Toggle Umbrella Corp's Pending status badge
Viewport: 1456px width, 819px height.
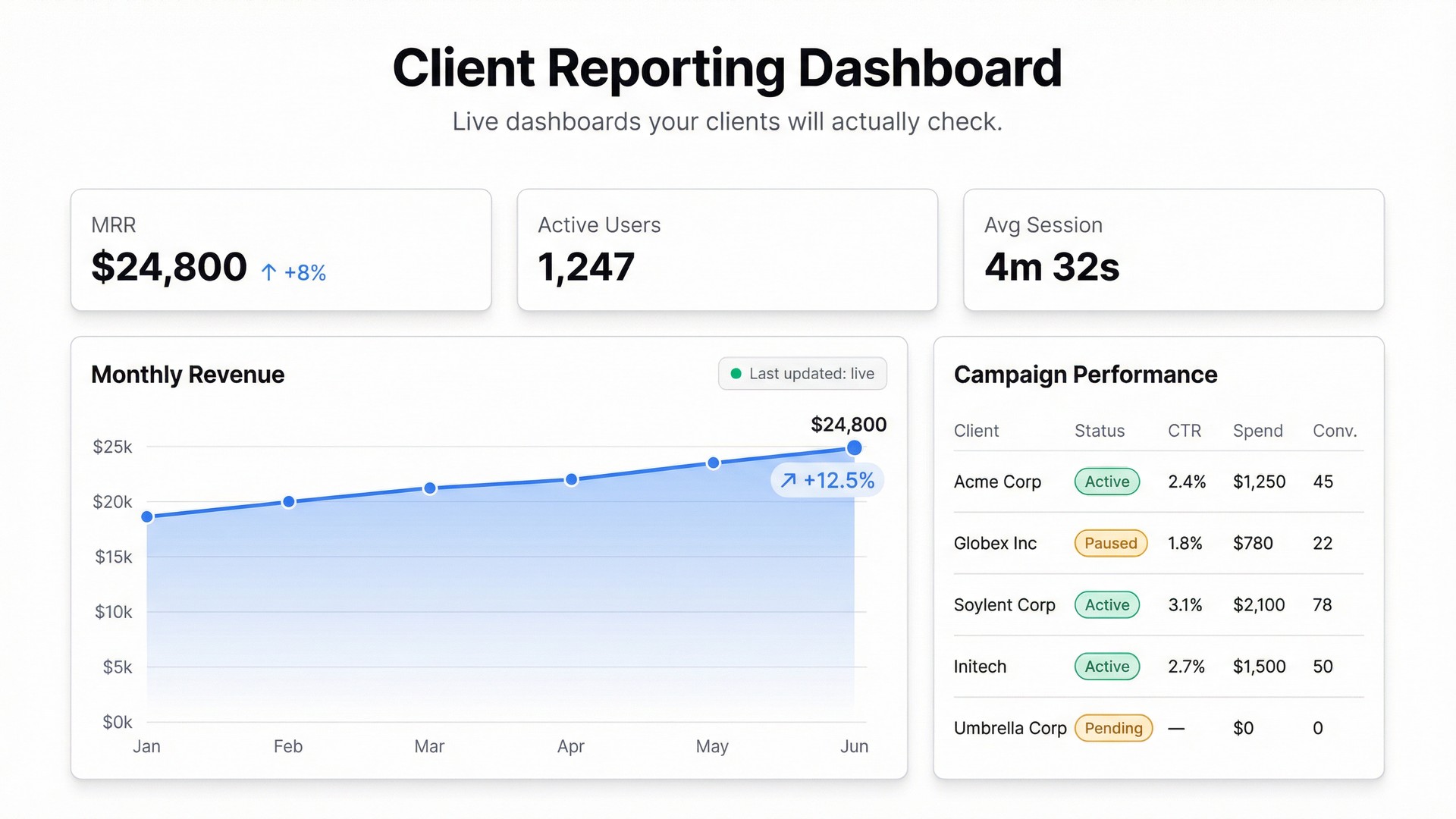[1113, 728]
